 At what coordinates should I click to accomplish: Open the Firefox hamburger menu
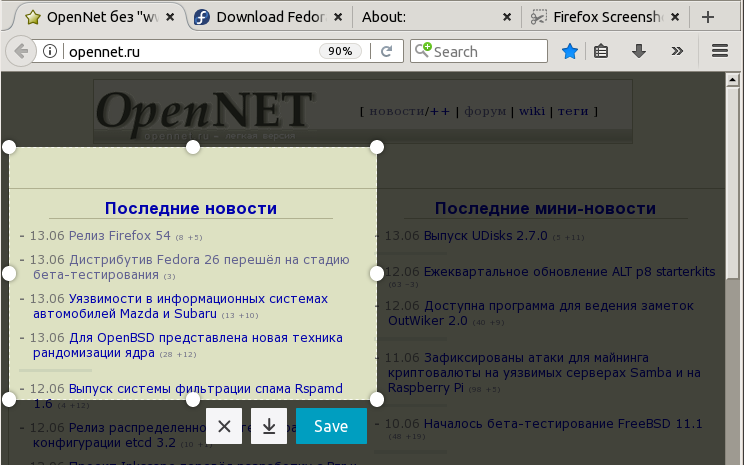[720, 51]
